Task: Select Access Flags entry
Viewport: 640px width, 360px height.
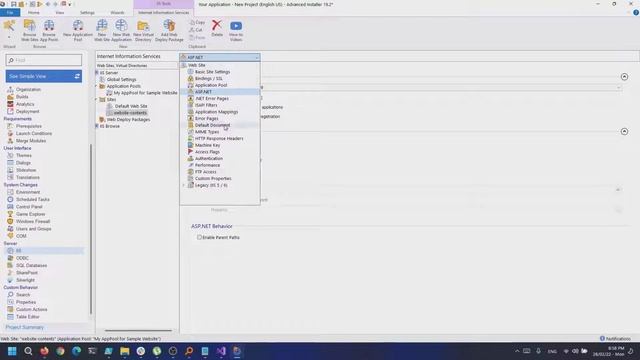Action: [x=207, y=152]
